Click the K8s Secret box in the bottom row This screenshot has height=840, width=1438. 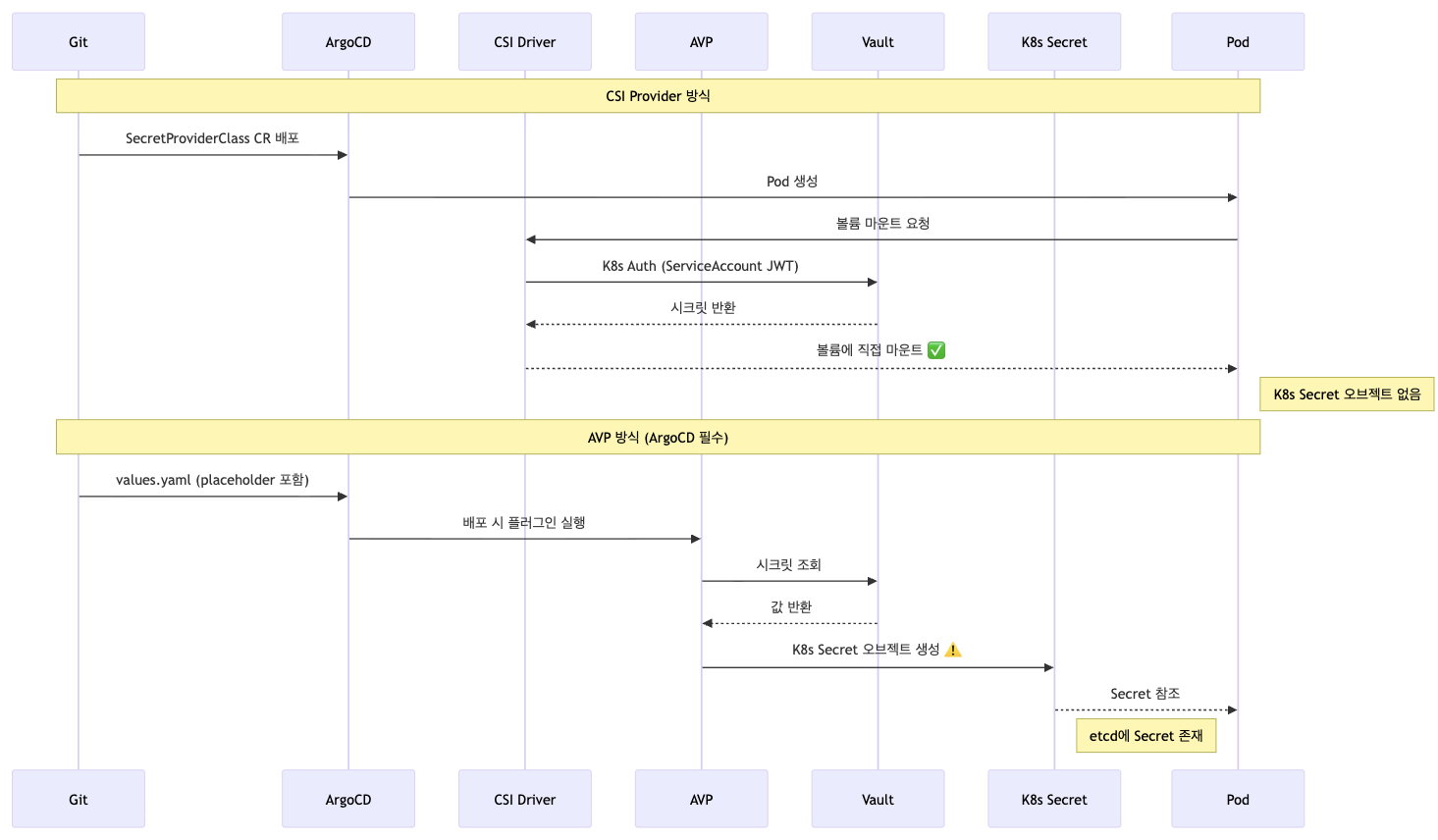pyautogui.click(x=1054, y=799)
